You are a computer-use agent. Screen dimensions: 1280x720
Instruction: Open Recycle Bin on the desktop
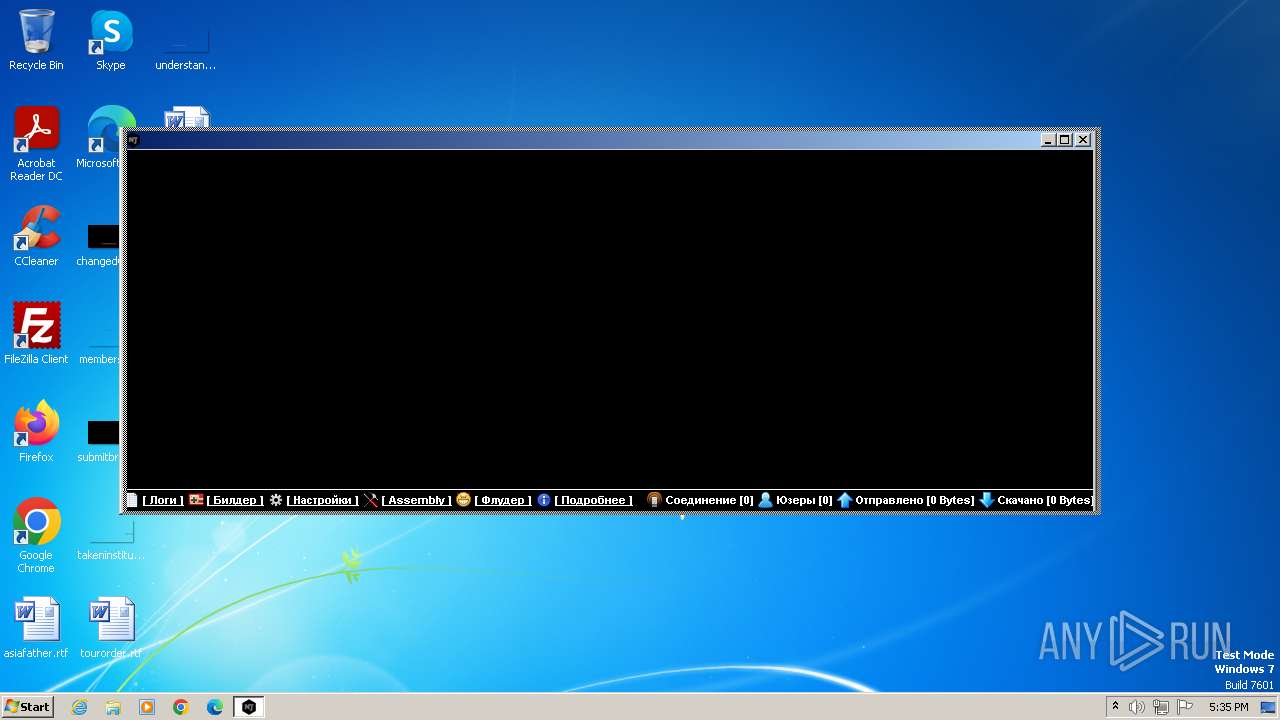point(36,40)
